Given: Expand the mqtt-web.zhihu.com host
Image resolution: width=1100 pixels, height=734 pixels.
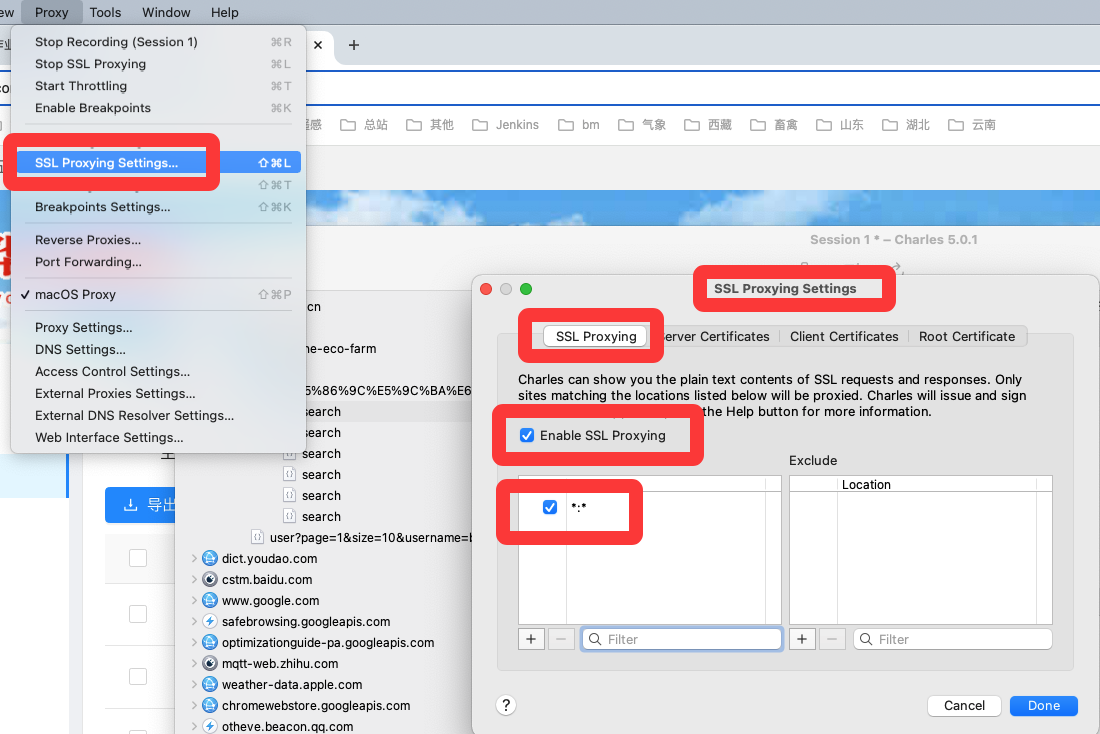Looking at the screenshot, I should coord(194,664).
